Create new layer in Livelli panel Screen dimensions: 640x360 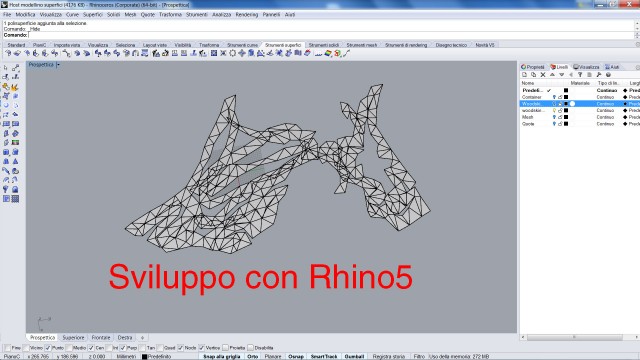[524, 75]
